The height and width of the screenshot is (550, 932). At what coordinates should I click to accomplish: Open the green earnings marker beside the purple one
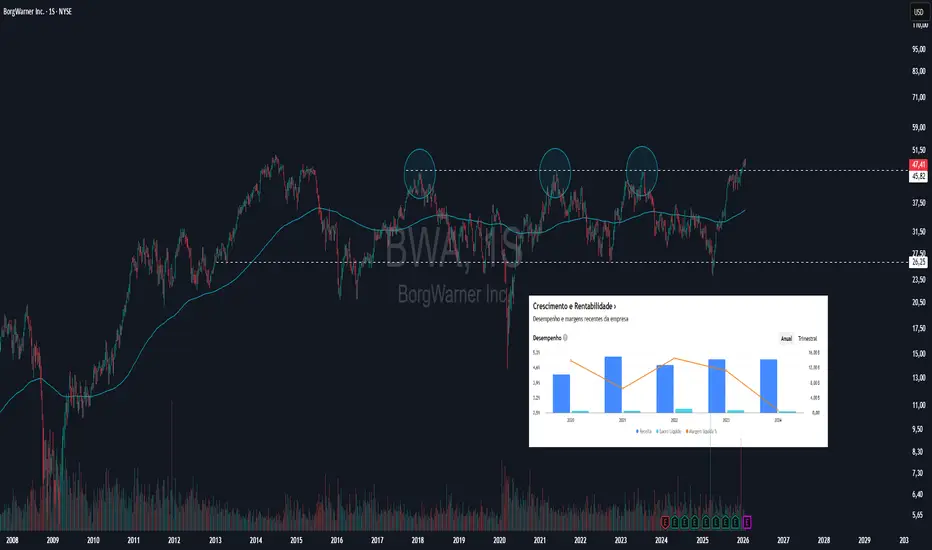736,522
